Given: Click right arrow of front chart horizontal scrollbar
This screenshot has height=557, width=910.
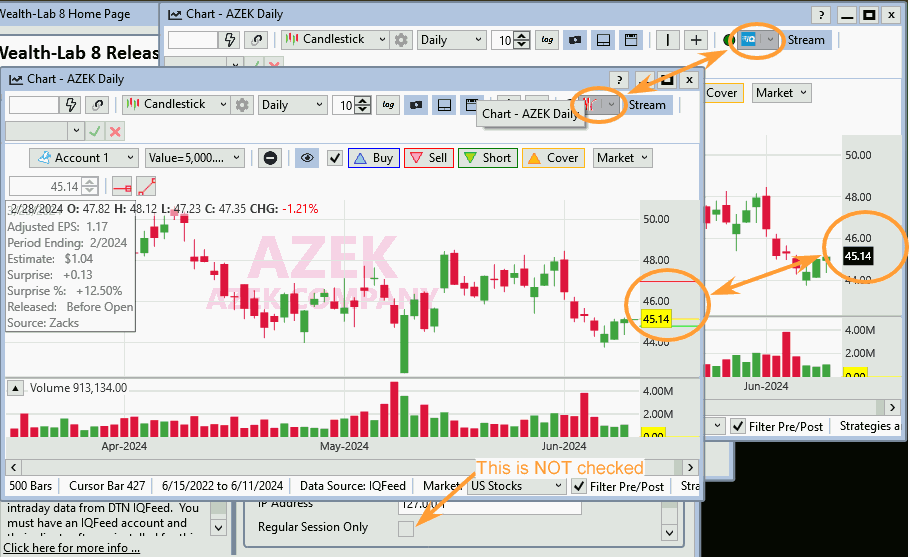Looking at the screenshot, I should [x=690, y=468].
